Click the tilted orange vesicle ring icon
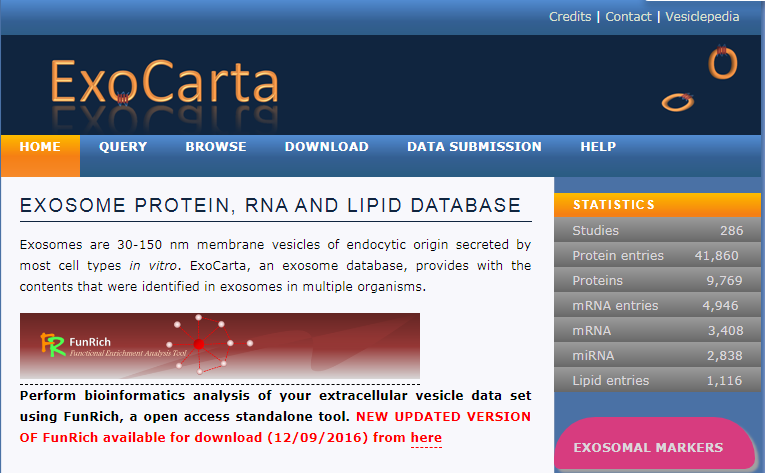The height and width of the screenshot is (473, 766). point(678,102)
